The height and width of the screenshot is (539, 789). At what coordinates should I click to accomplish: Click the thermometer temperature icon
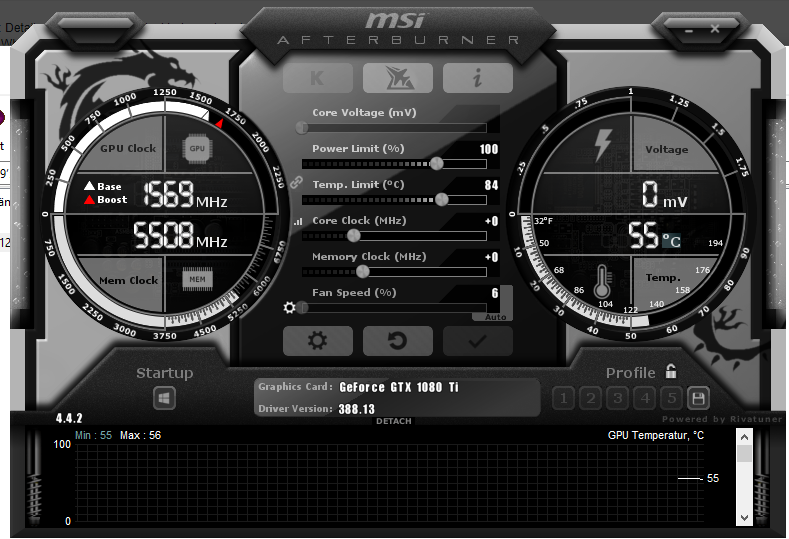click(602, 281)
